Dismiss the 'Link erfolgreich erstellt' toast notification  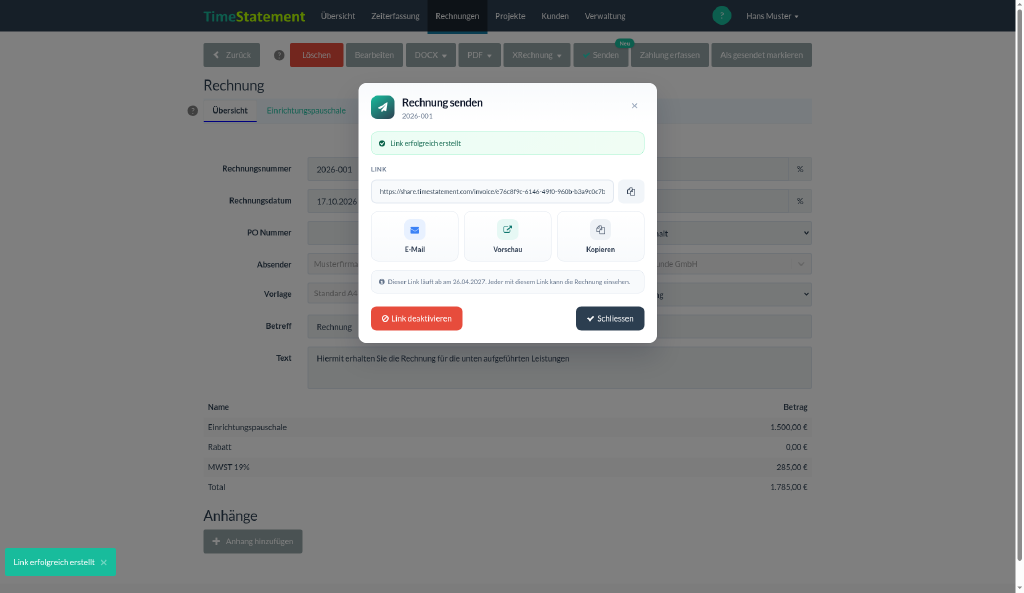pyautogui.click(x=103, y=562)
